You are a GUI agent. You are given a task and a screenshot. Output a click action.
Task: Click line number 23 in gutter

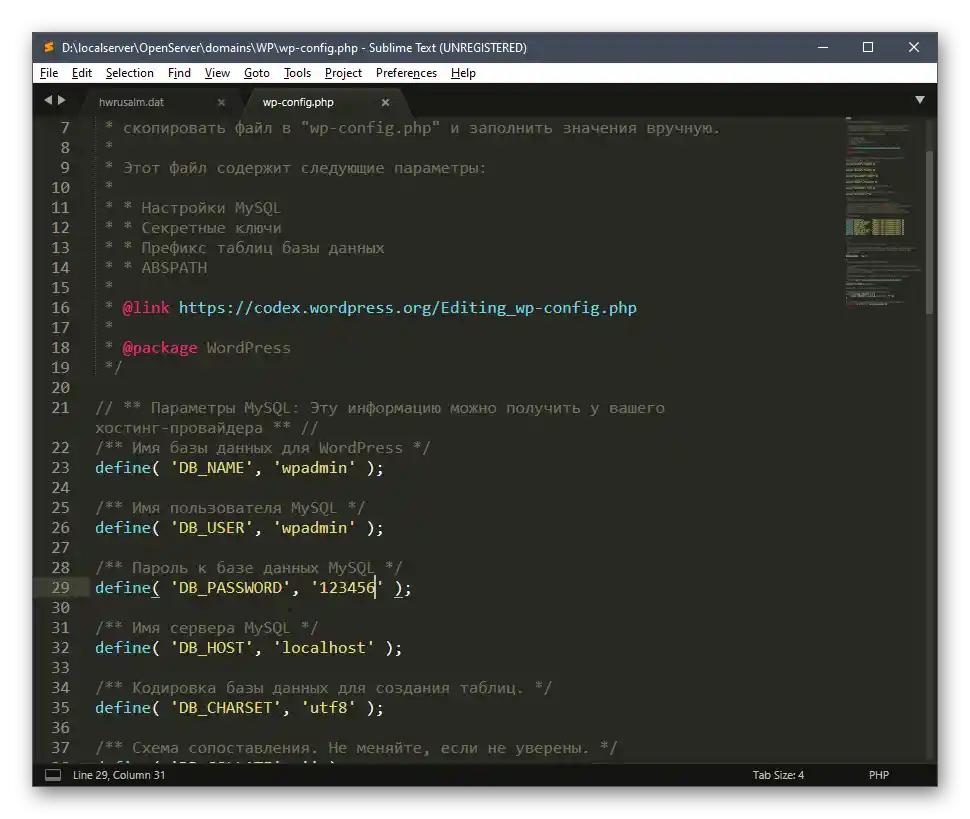pyautogui.click(x=60, y=468)
